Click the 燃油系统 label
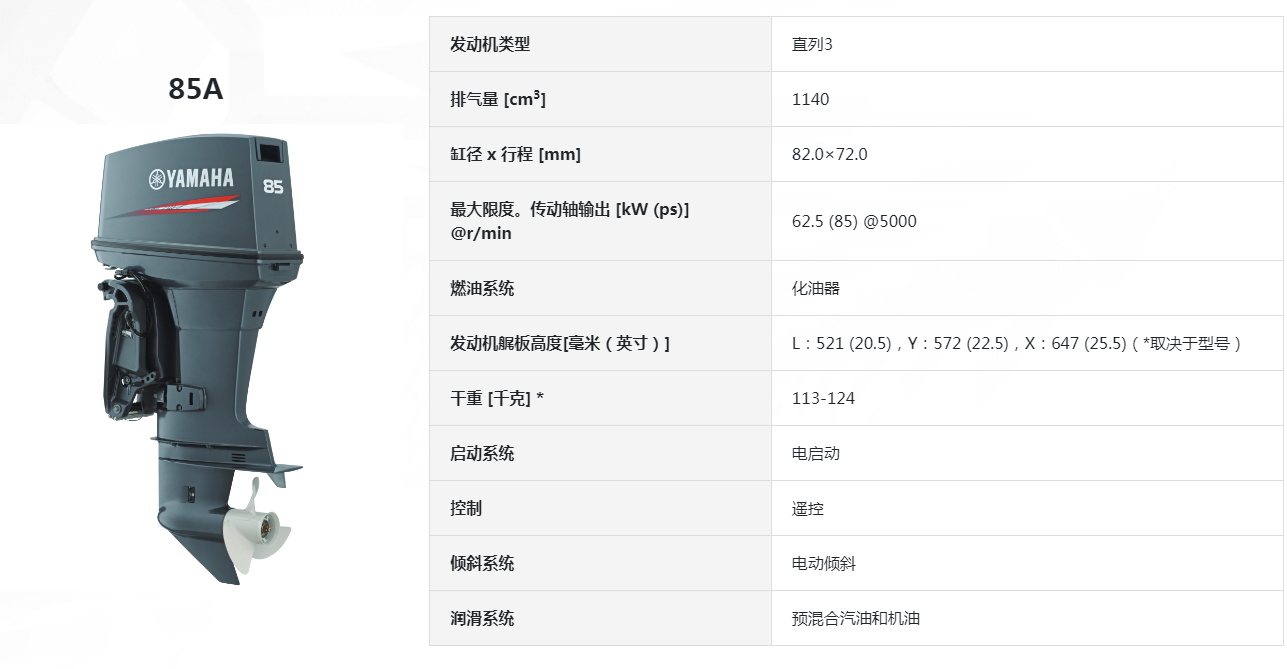This screenshot has height=669, width=1287. pos(482,288)
